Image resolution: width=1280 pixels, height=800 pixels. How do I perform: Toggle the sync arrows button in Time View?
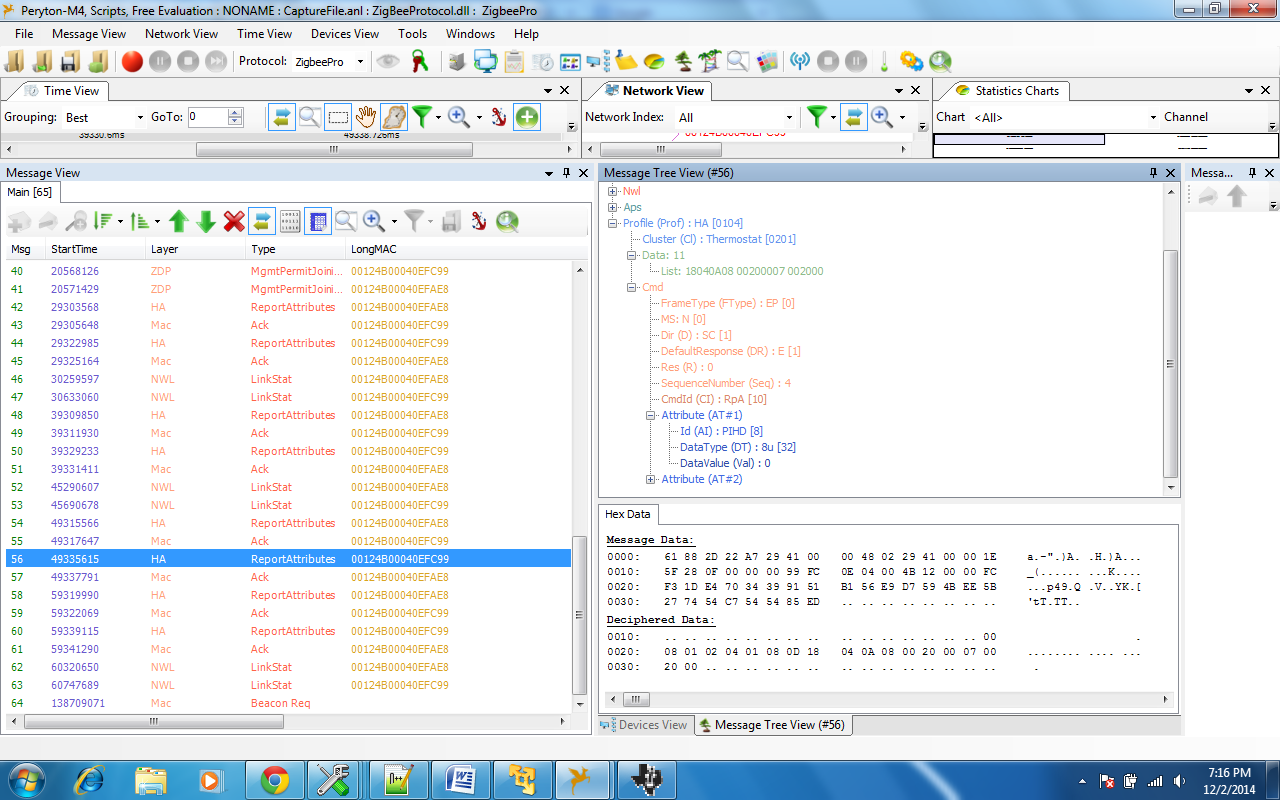[x=282, y=117]
